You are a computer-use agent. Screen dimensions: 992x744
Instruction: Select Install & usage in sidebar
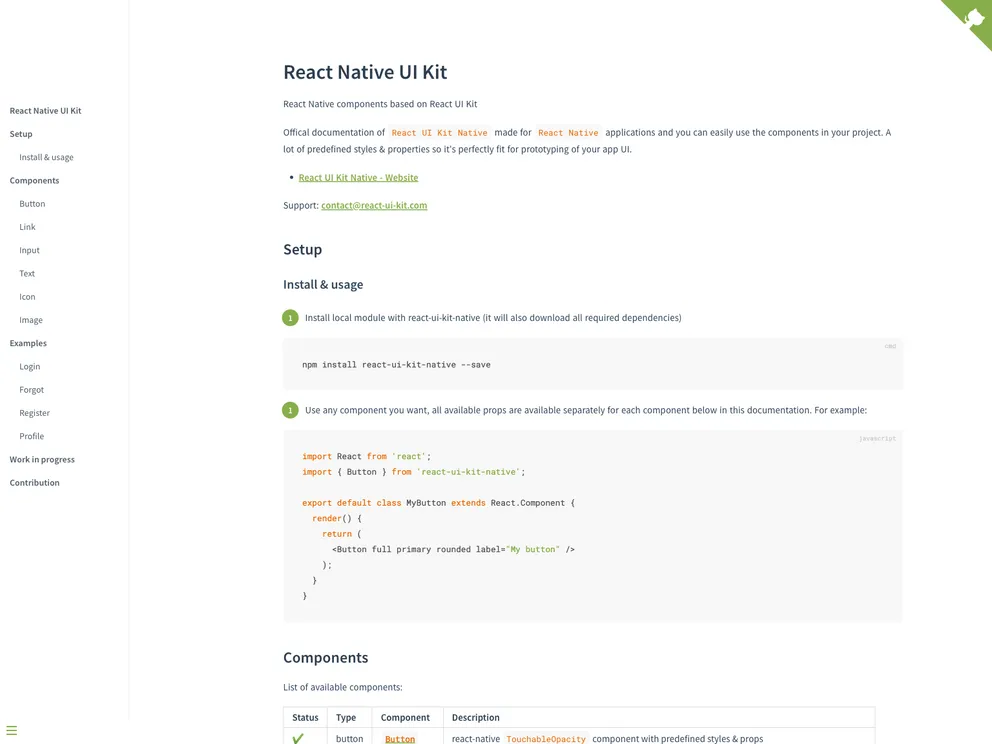pyautogui.click(x=46, y=157)
